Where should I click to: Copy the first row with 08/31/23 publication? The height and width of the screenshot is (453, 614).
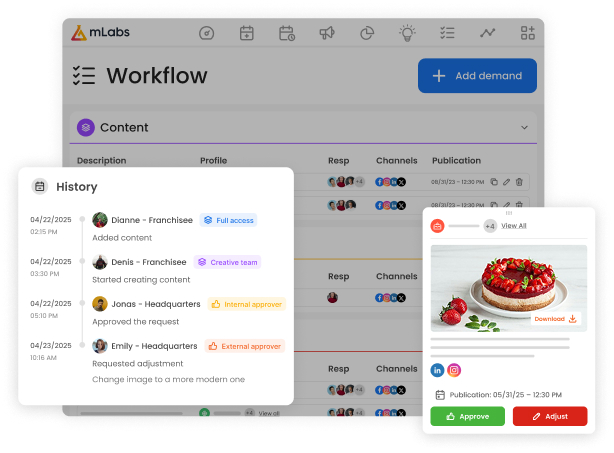coord(494,182)
